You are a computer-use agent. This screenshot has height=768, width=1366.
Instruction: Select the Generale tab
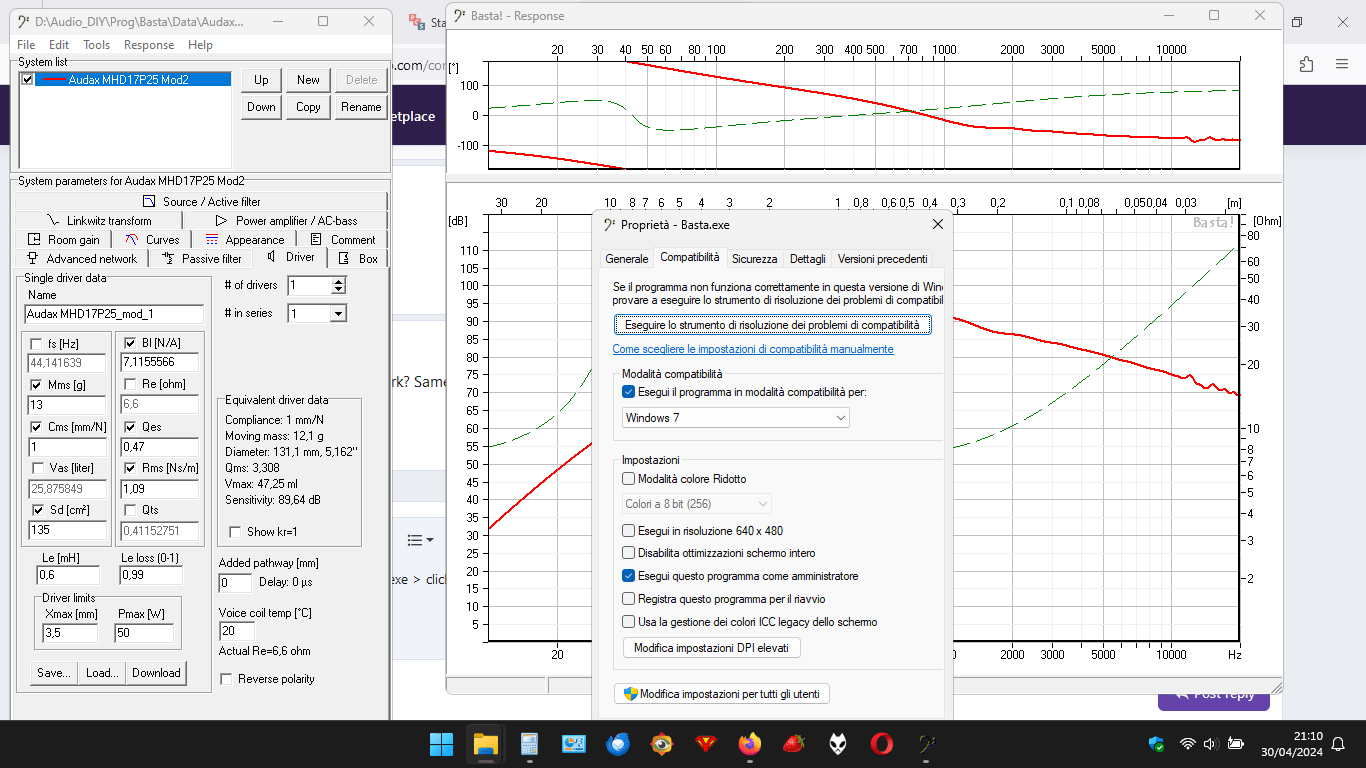click(x=626, y=258)
